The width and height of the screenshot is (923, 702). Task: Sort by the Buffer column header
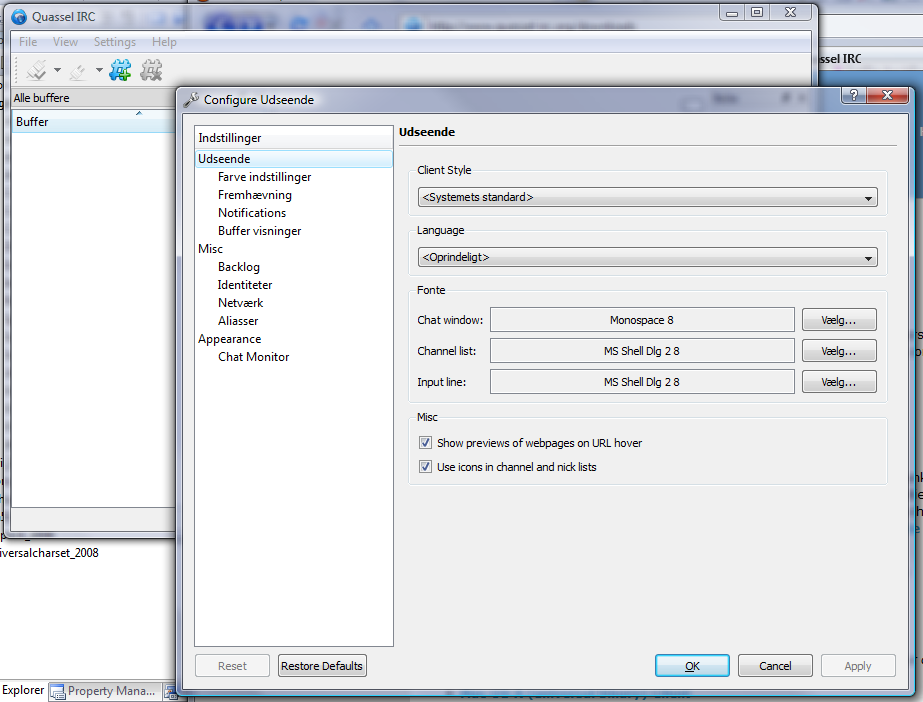pyautogui.click(x=93, y=122)
